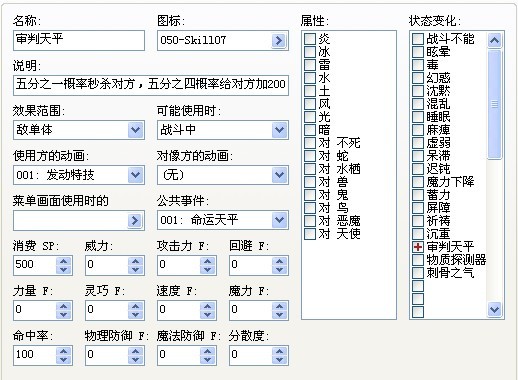Toggle the 光 attribute checkbox
The image size is (518, 380).
click(x=310, y=117)
